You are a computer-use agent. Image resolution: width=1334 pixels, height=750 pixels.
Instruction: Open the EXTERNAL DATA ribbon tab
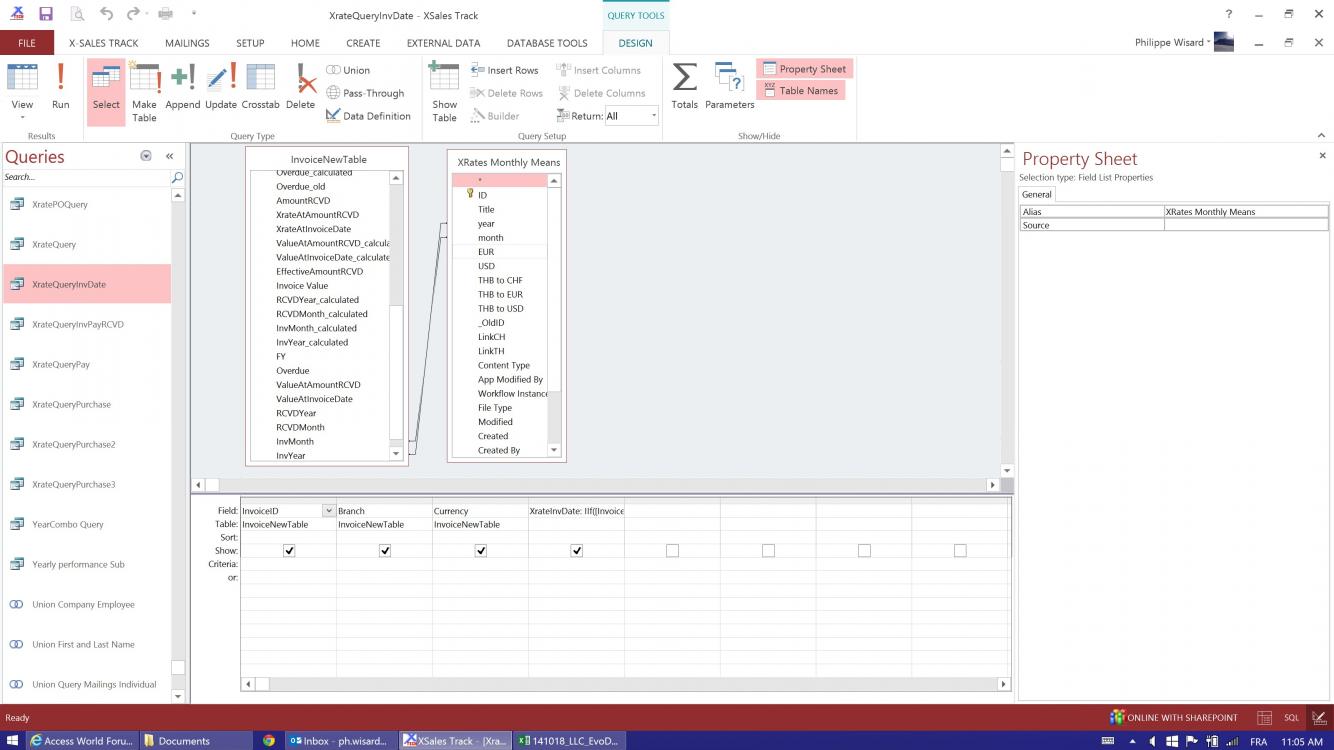[x=443, y=43]
